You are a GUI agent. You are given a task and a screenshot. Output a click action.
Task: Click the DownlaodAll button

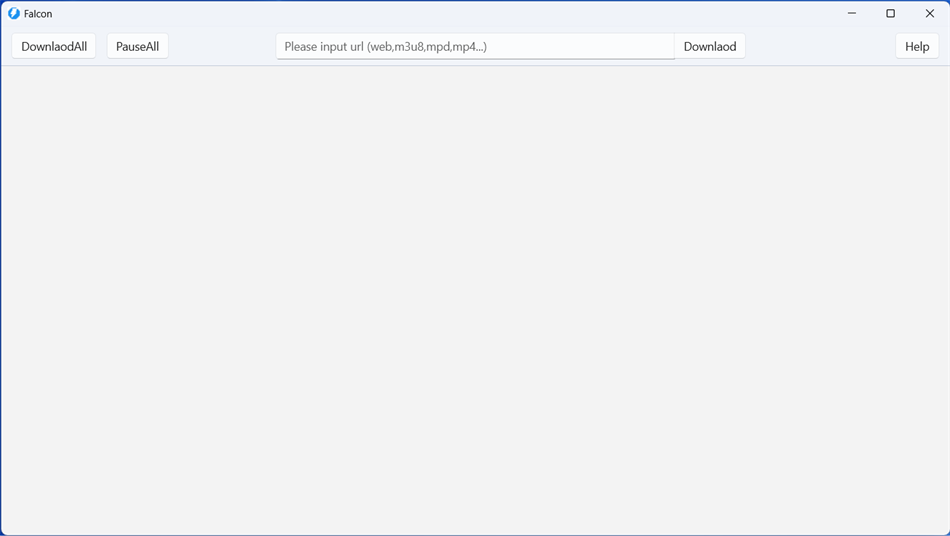[54, 46]
